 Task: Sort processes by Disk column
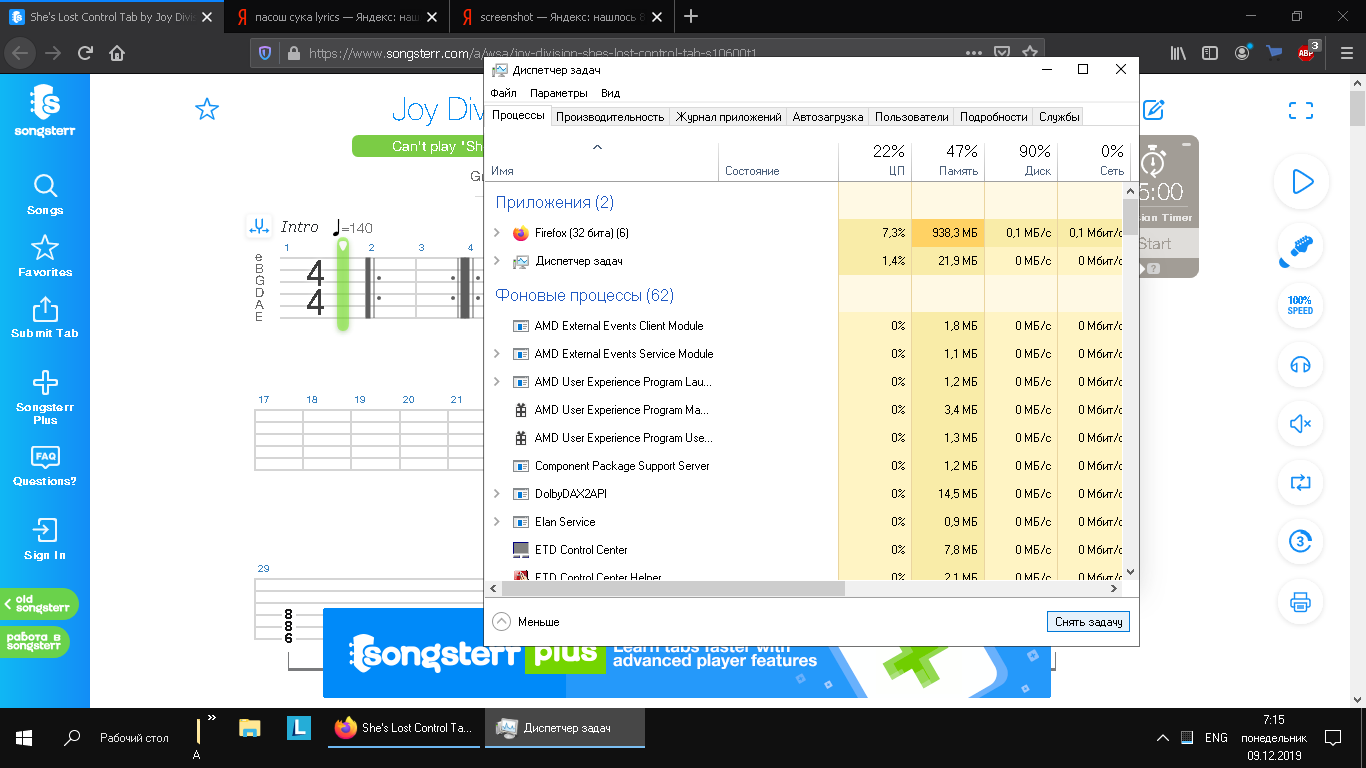tap(1021, 161)
